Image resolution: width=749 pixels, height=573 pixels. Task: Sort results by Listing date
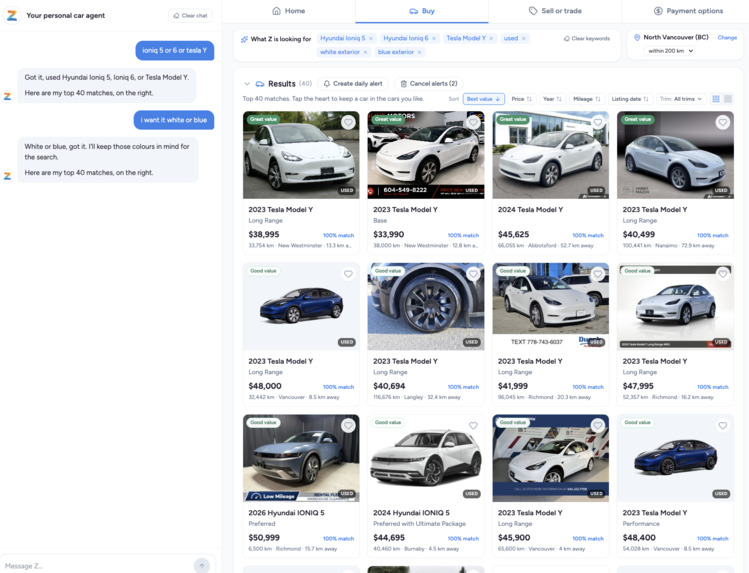click(630, 99)
